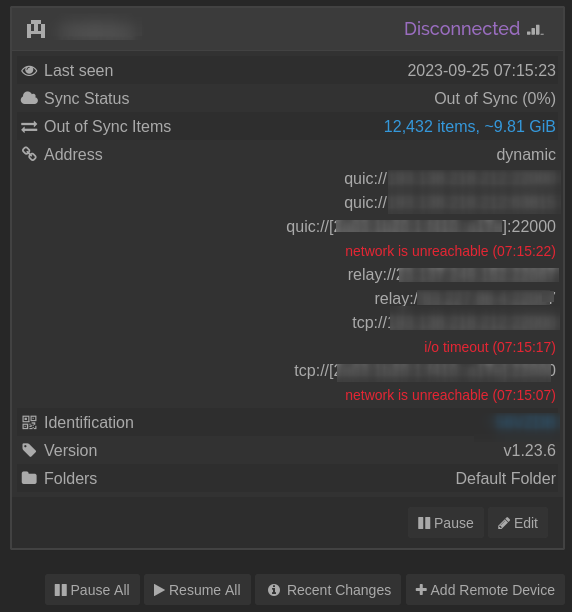Click the blurred device name in header
This screenshot has height=612, width=572.
pos(97,29)
